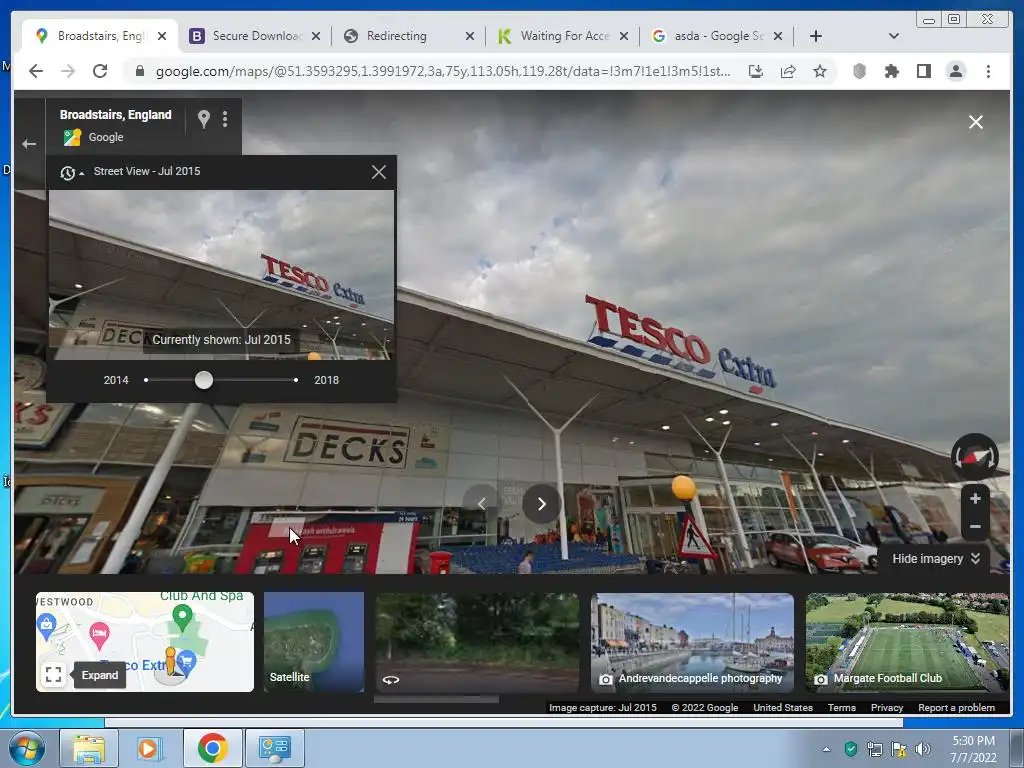This screenshot has width=1024, height=768.
Task: Open new tab with plus button
Action: pyautogui.click(x=816, y=36)
